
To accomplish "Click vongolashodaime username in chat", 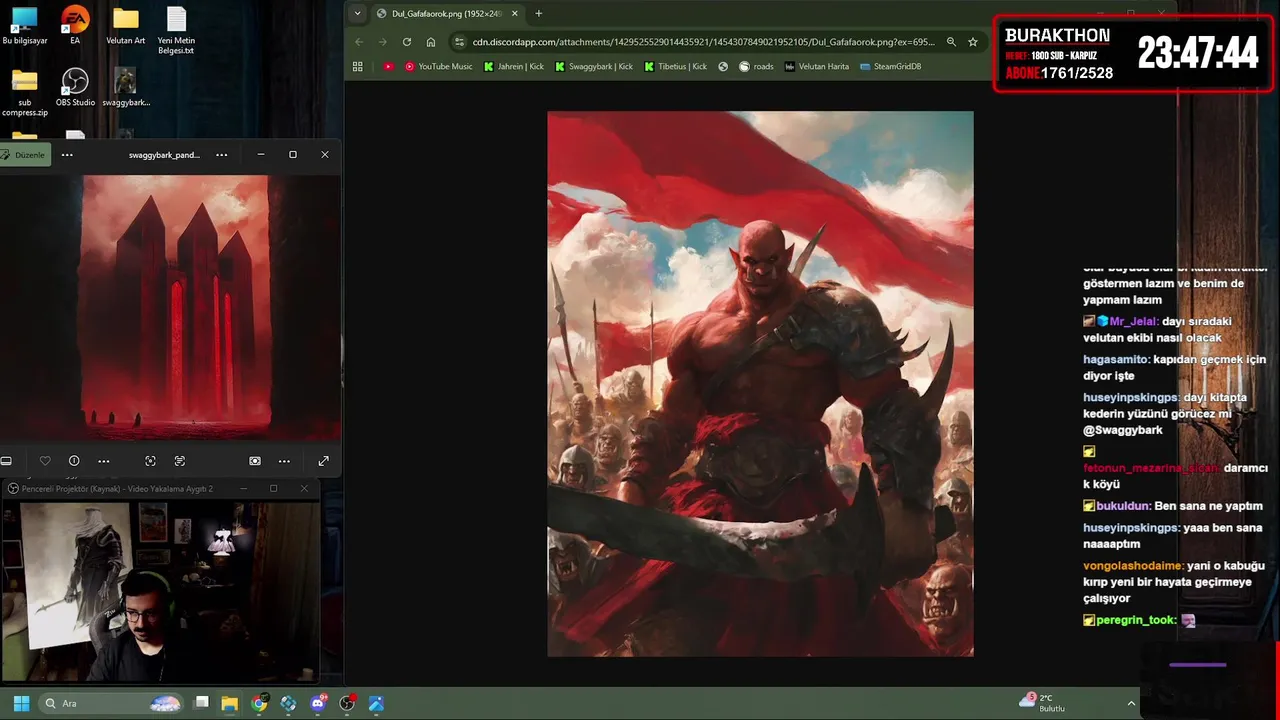I will (x=1133, y=566).
